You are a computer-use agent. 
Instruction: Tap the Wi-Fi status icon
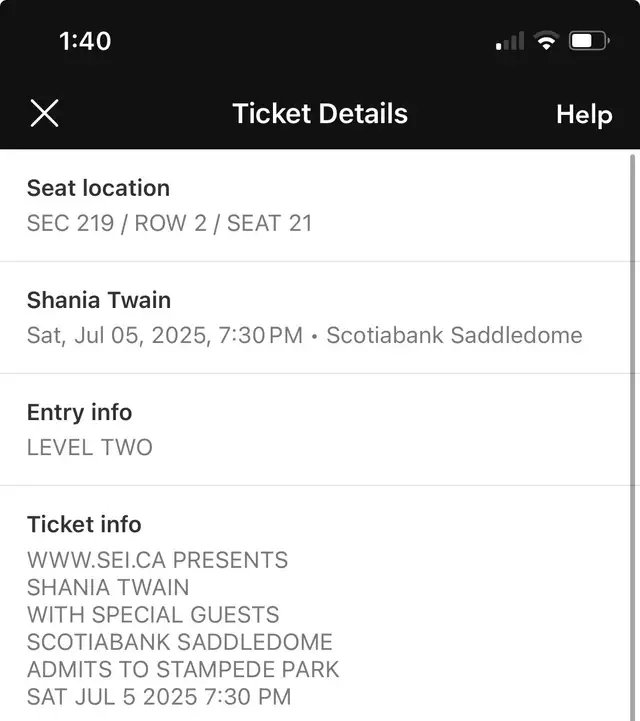pyautogui.click(x=546, y=41)
